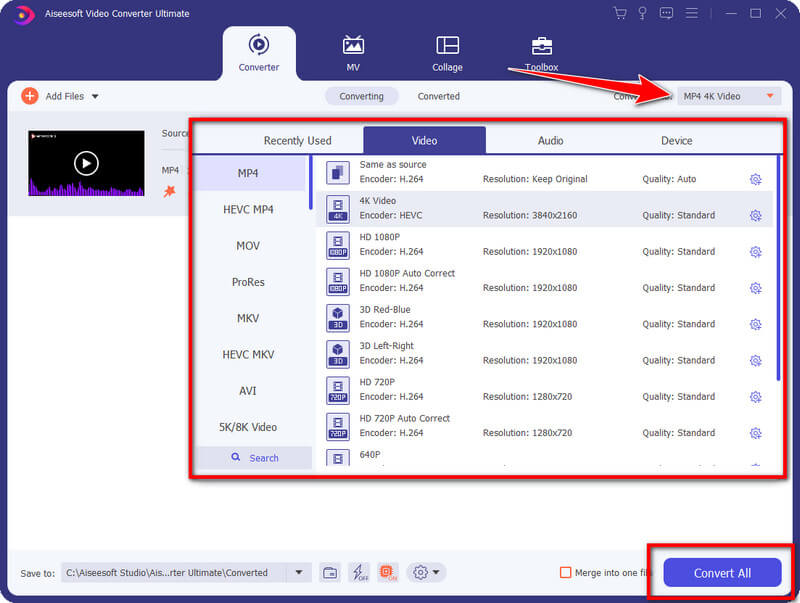Select the Converted filter button
The width and height of the screenshot is (800, 603).
pyautogui.click(x=438, y=96)
